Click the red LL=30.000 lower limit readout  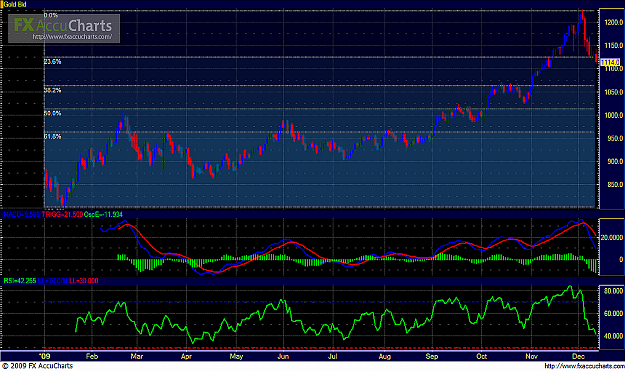pos(83,281)
